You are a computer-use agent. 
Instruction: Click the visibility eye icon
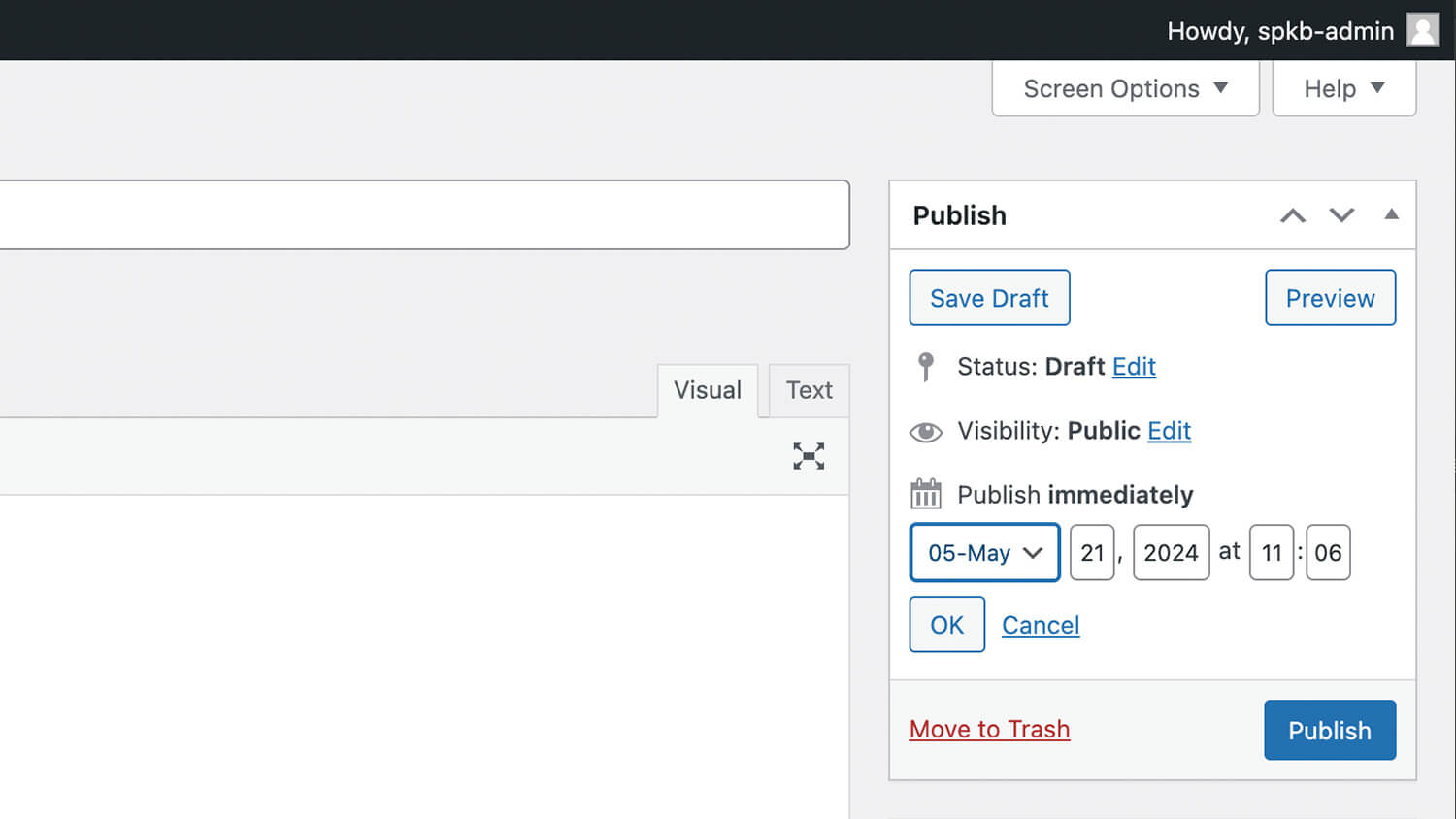(925, 432)
